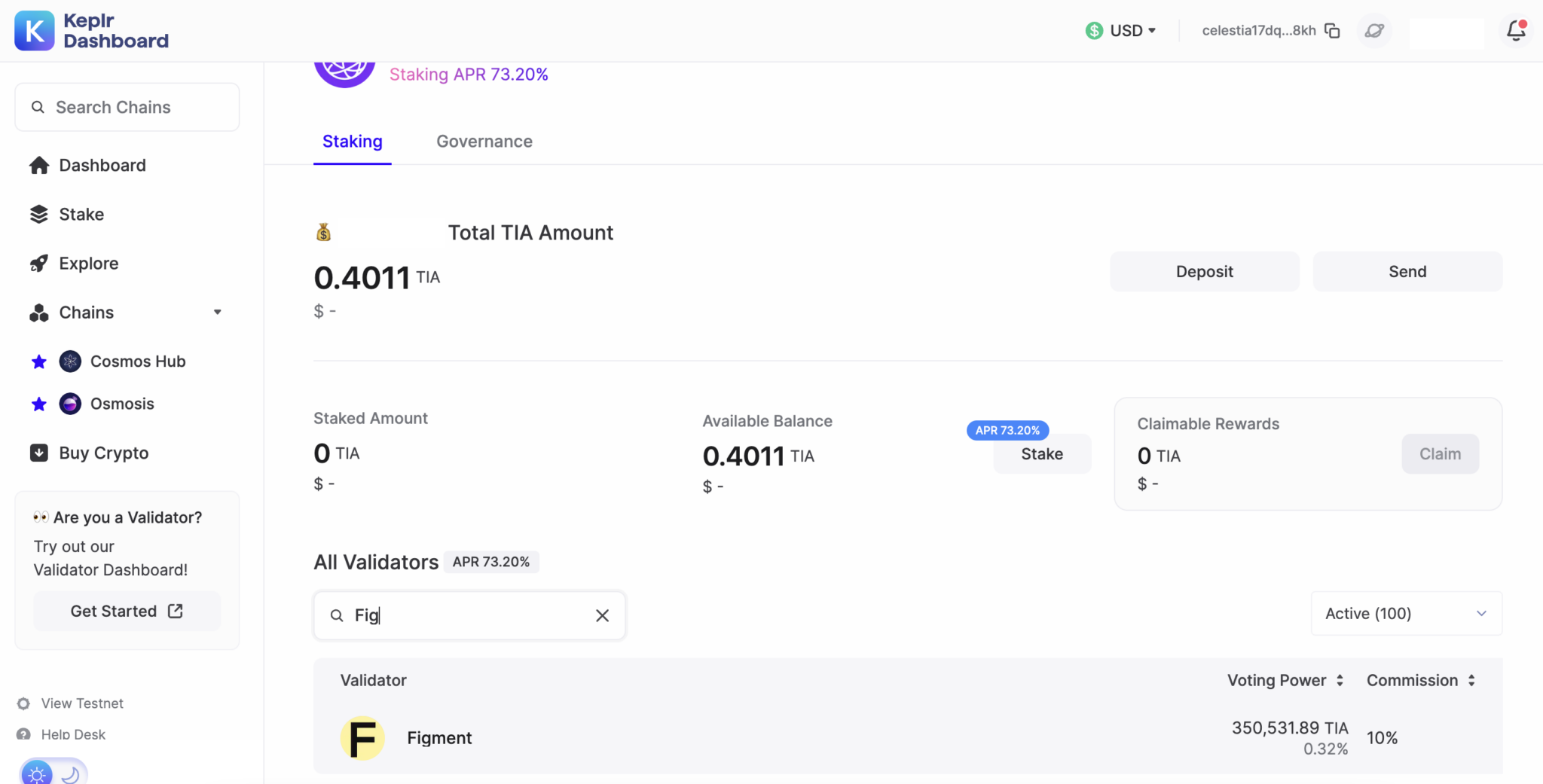Open the USD currency dropdown
Image resolution: width=1543 pixels, height=784 pixels.
pyautogui.click(x=1123, y=30)
